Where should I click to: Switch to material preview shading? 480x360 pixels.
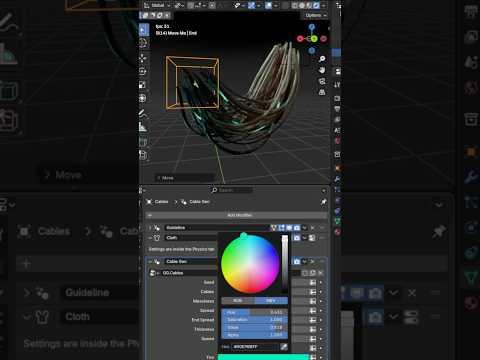click(309, 5)
